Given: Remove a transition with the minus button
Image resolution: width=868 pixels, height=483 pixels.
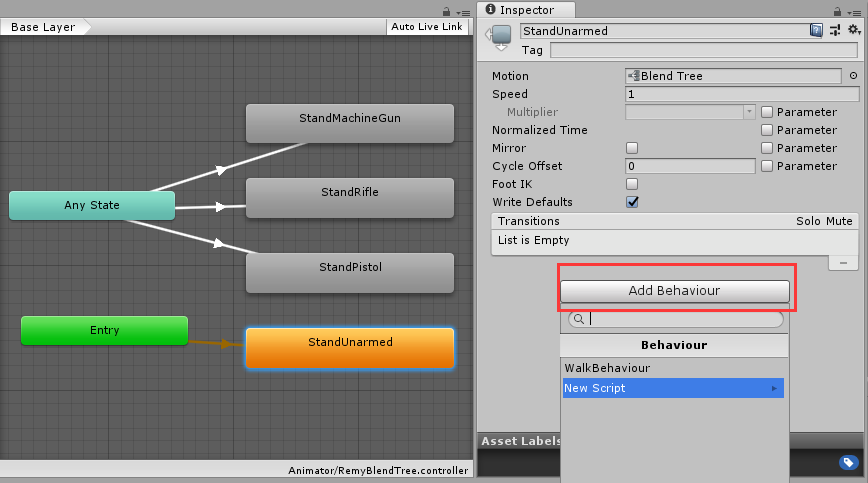Looking at the screenshot, I should [x=843, y=263].
